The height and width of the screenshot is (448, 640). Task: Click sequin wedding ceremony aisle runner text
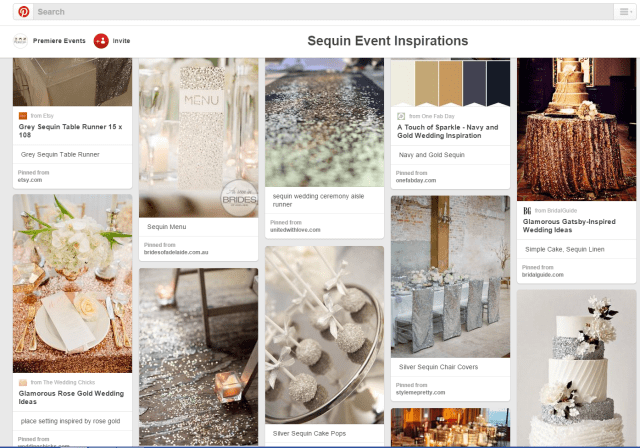[318, 200]
